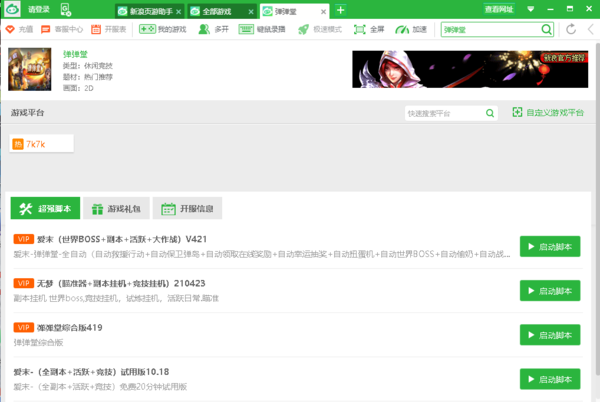This screenshot has width=600, height=402.
Task: Close the 弹弹堂 tab
Action: (x=323, y=12)
